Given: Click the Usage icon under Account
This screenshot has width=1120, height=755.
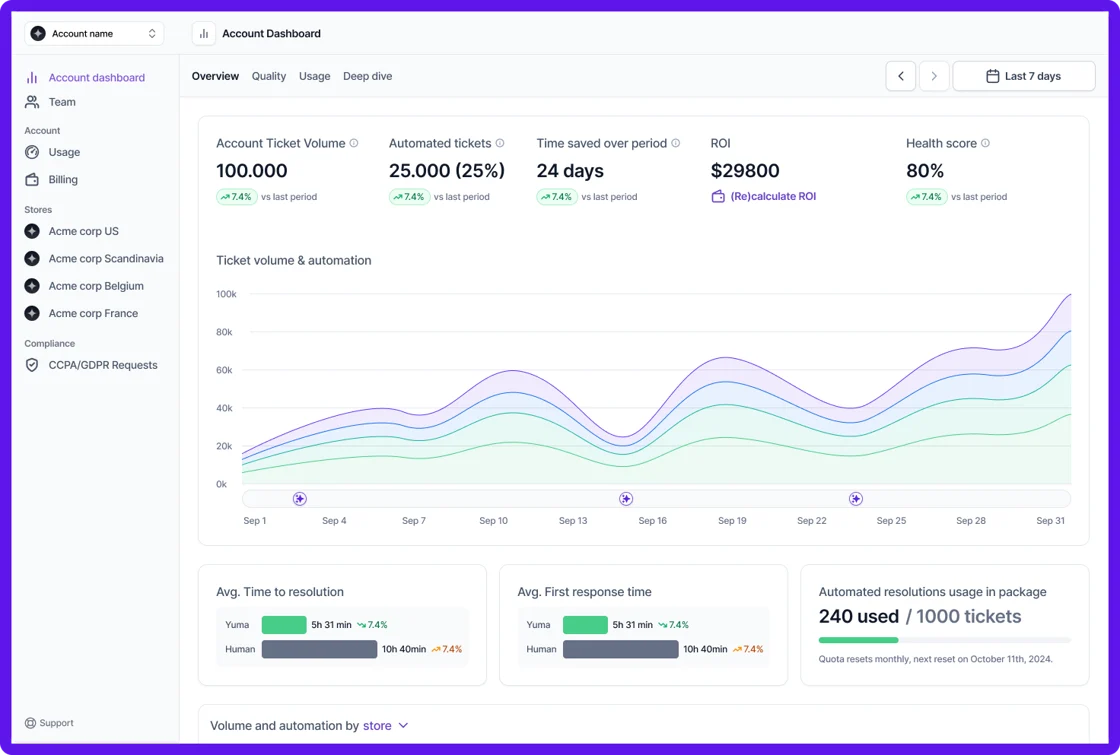Looking at the screenshot, I should [32, 152].
